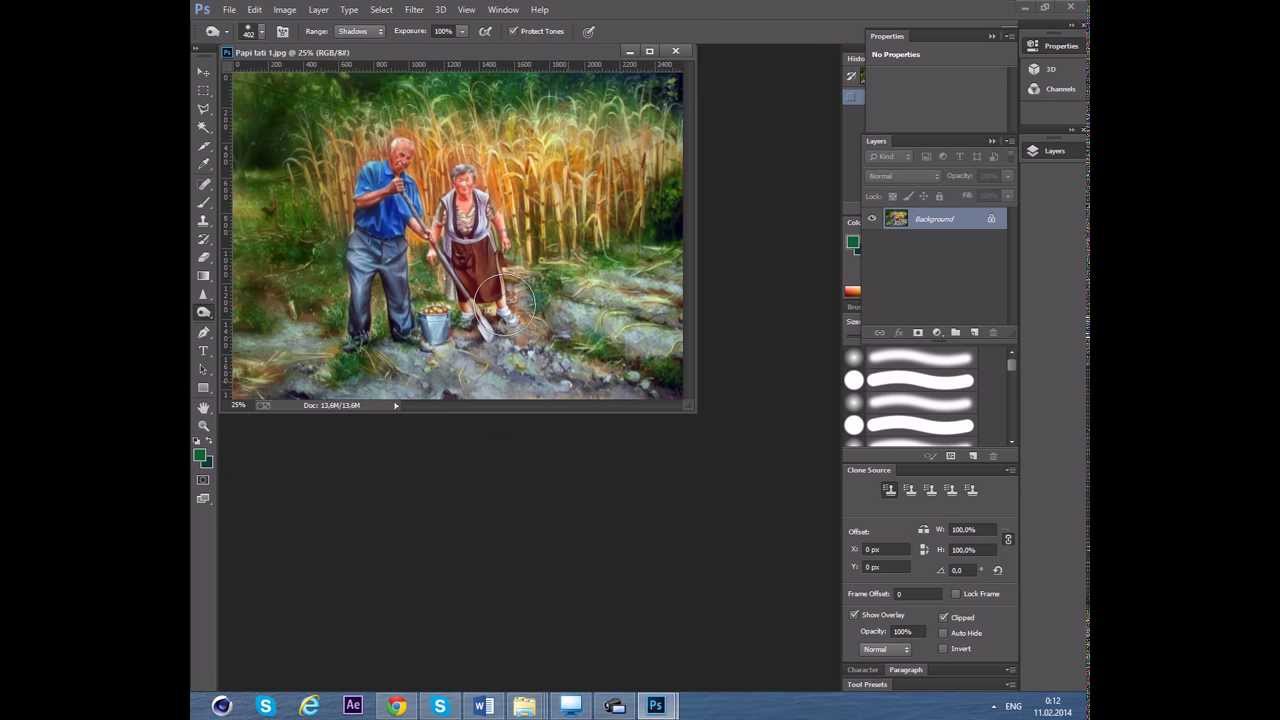Image resolution: width=1280 pixels, height=720 pixels.
Task: Select the Move tool
Action: (x=204, y=72)
